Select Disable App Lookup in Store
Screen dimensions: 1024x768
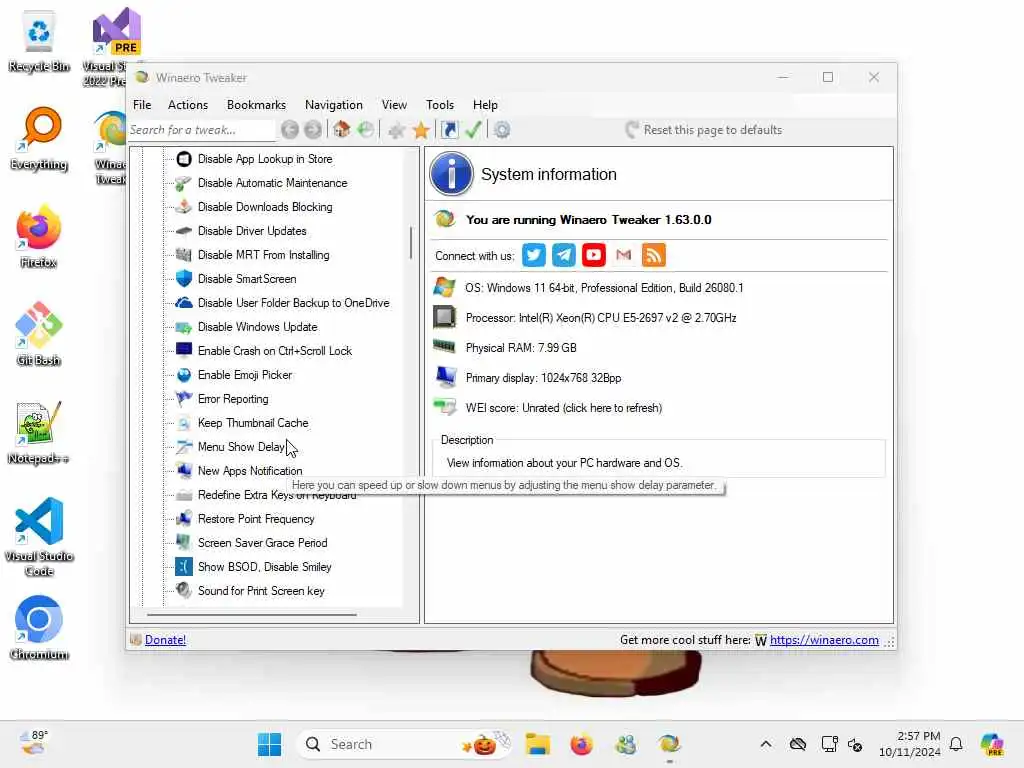pyautogui.click(x=265, y=159)
